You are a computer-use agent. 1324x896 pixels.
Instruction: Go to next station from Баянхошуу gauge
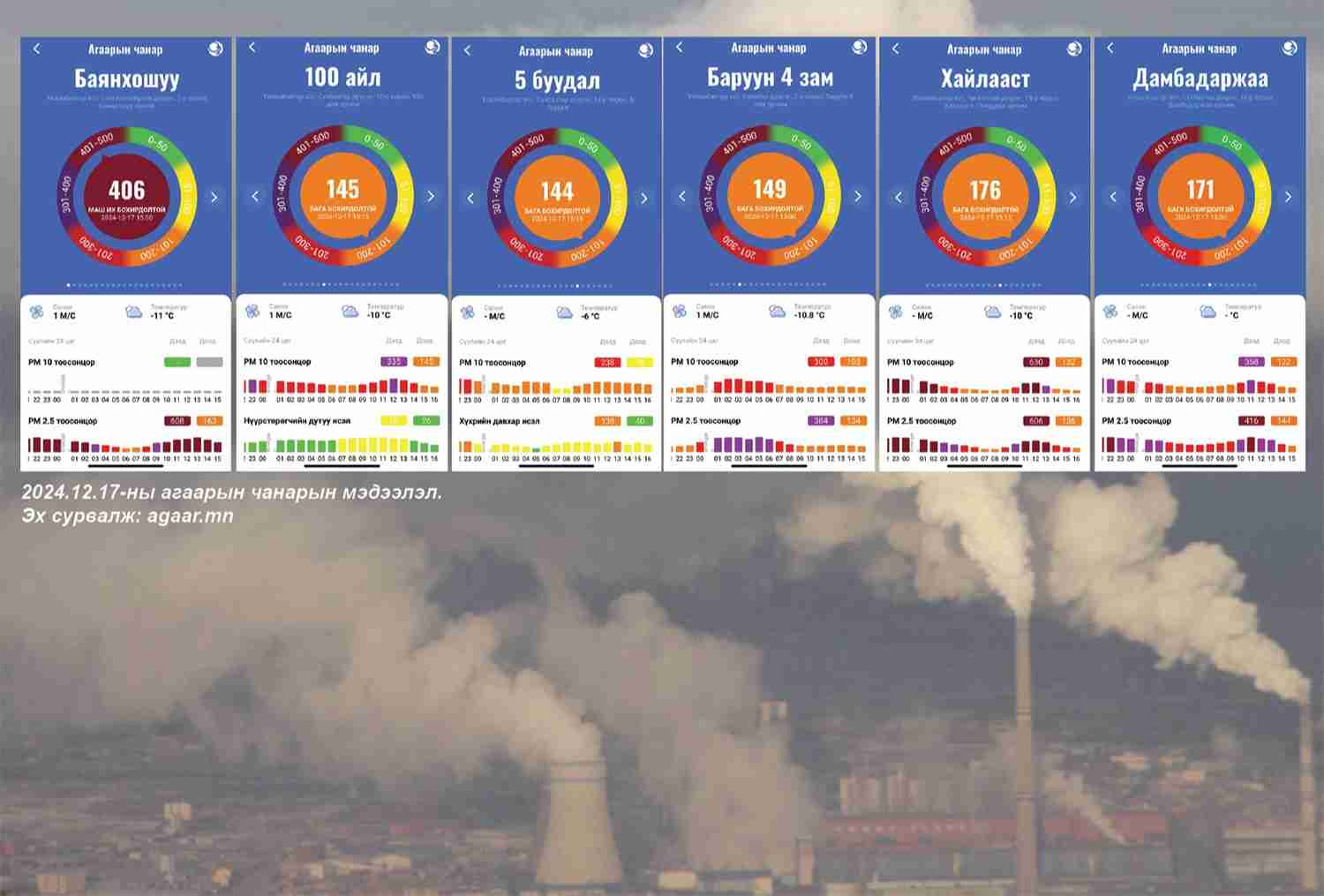click(x=214, y=197)
